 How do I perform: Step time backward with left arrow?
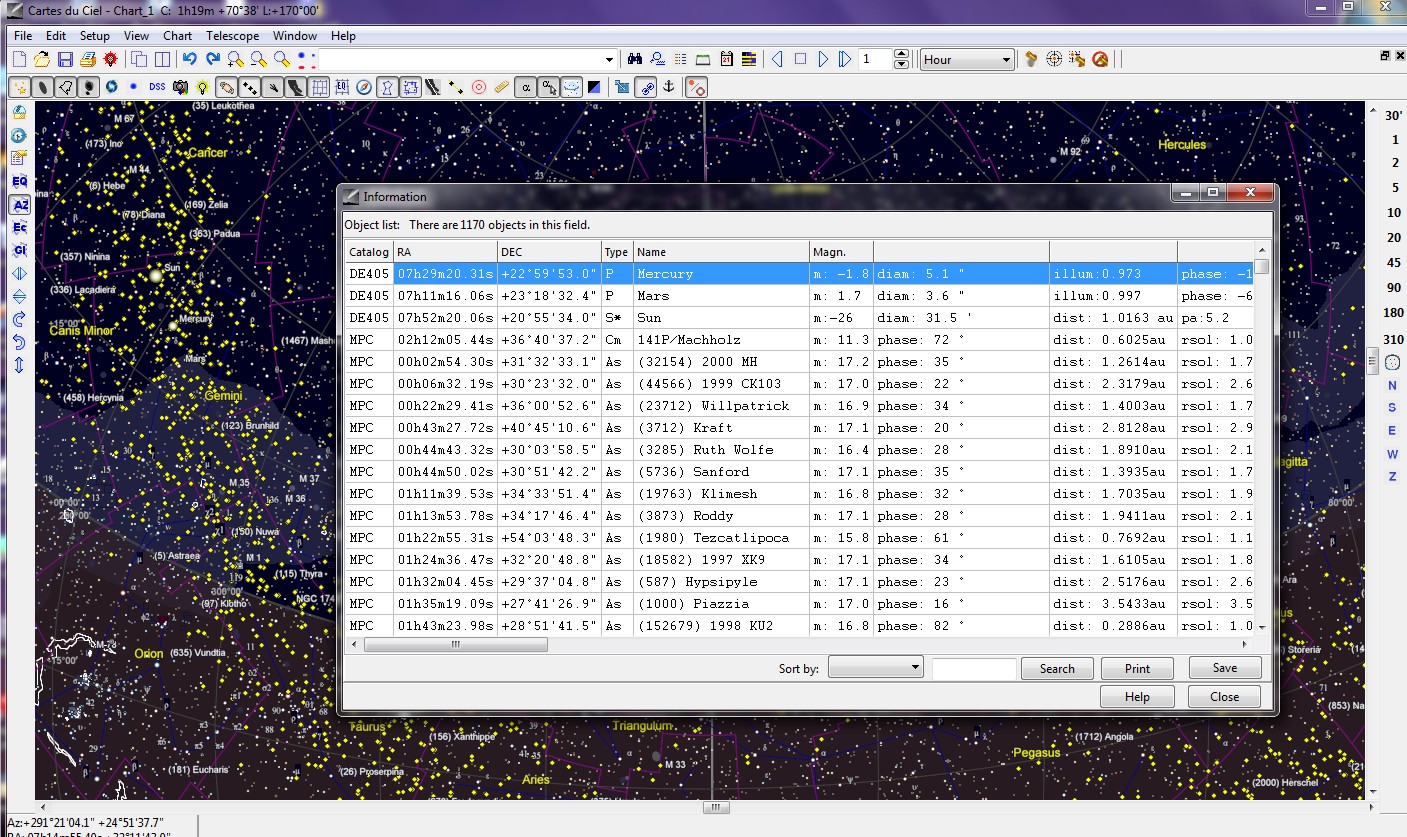(777, 59)
